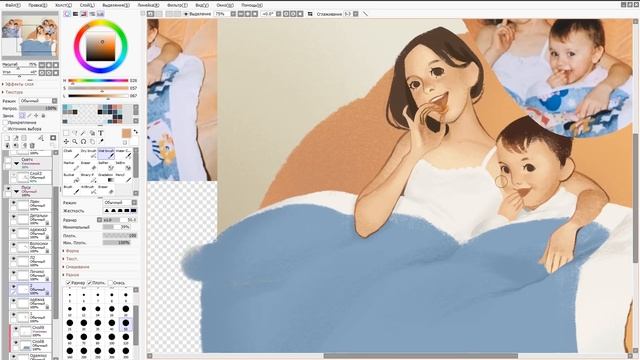Collapse the Свиты layer group
Screen dimensions: 640x360
pos(17,163)
